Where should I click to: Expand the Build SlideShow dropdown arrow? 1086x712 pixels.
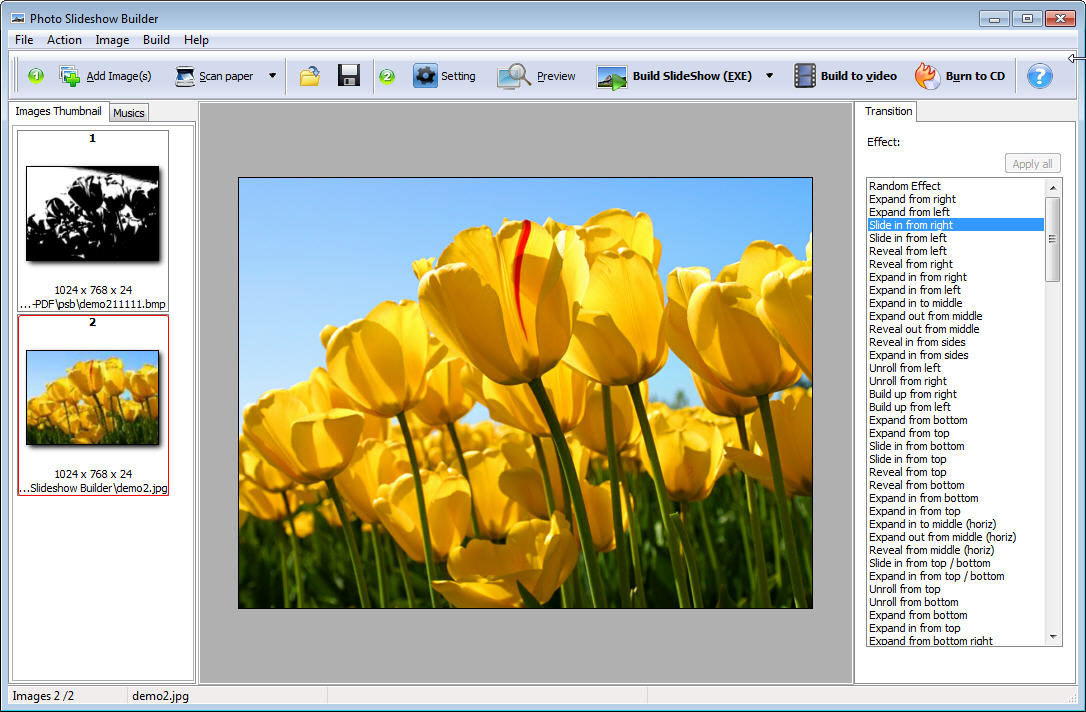769,76
